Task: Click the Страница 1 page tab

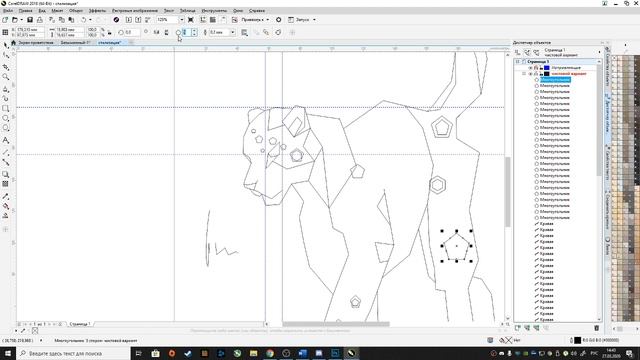Action: pyautogui.click(x=80, y=324)
